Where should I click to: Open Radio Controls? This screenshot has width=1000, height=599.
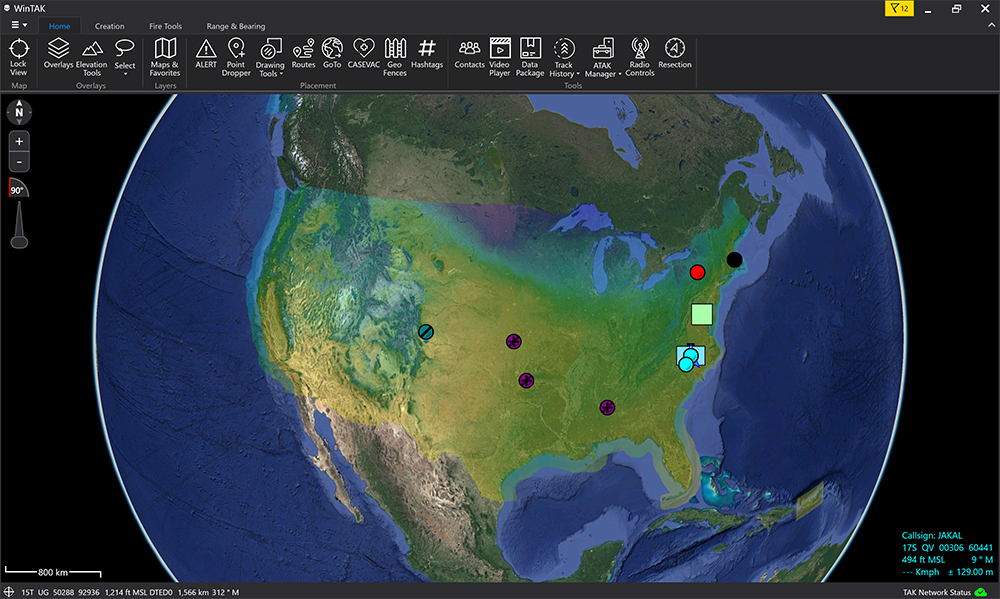coord(640,54)
